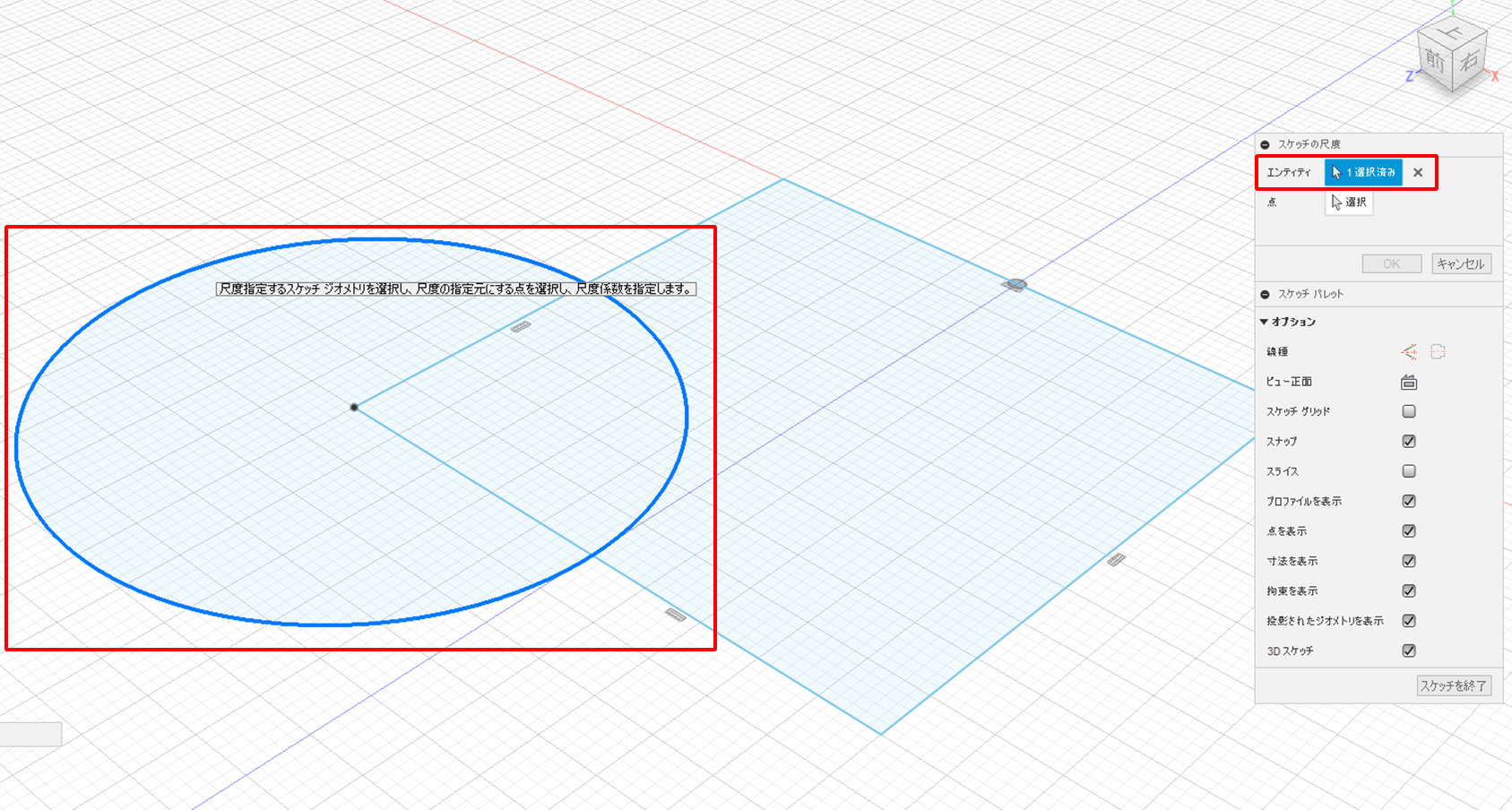Collapse the スケッチの尺度 panel via its header icon

(x=1265, y=144)
